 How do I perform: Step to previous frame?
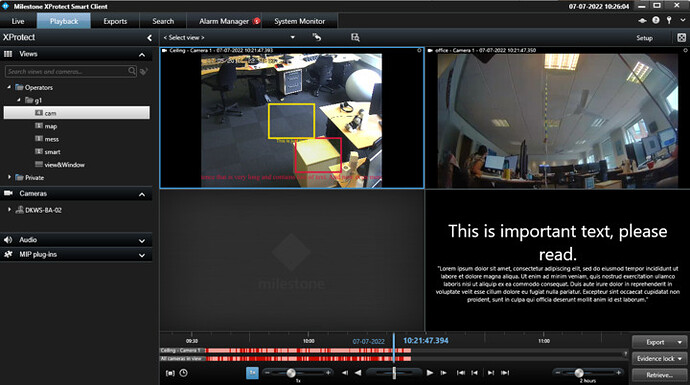pyautogui.click(x=345, y=373)
